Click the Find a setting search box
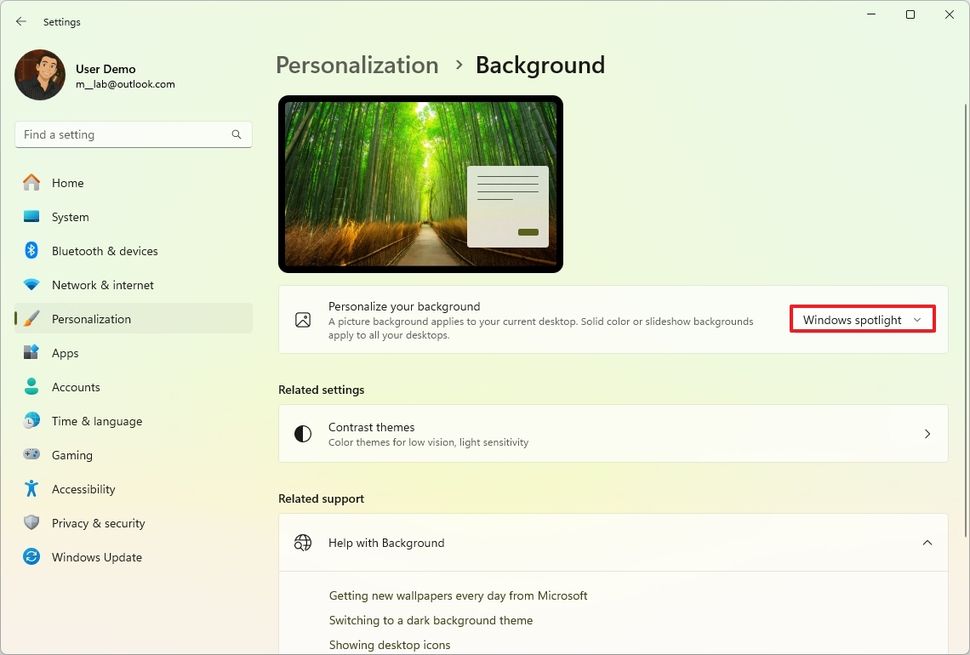Viewport: 970px width, 655px height. click(x=133, y=134)
